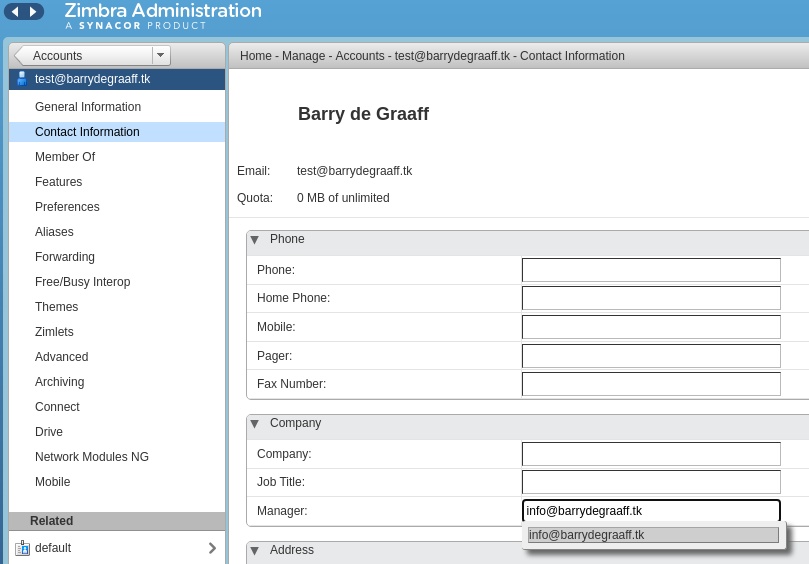
Task: Click the default COS icon under Related
Action: [22, 548]
